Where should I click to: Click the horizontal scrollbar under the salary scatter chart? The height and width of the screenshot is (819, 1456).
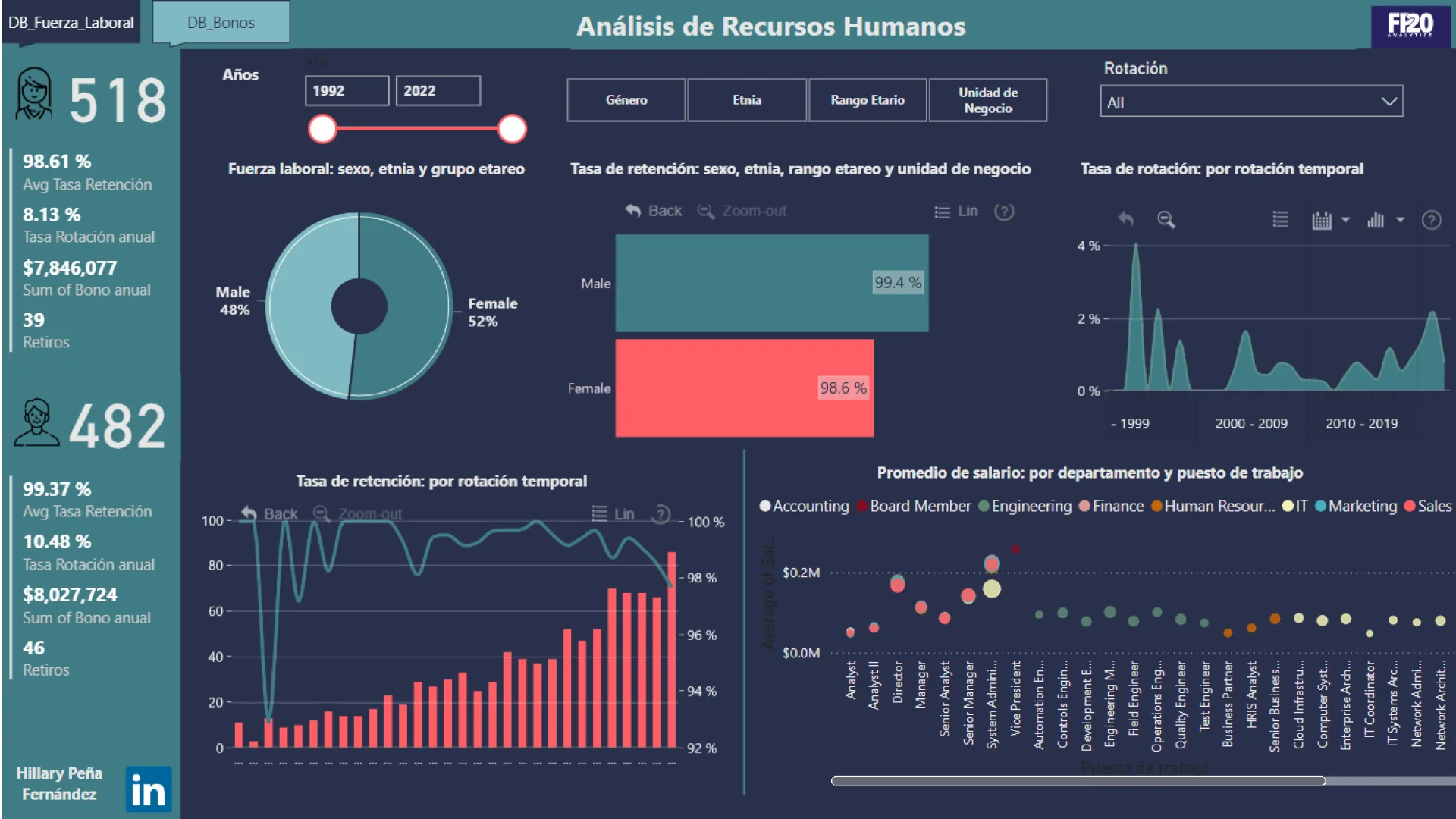1078,780
